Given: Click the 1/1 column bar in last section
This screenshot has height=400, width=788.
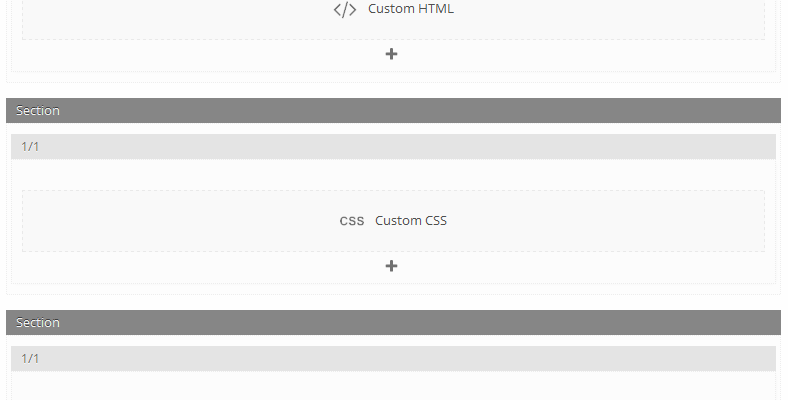Looking at the screenshot, I should point(393,359).
